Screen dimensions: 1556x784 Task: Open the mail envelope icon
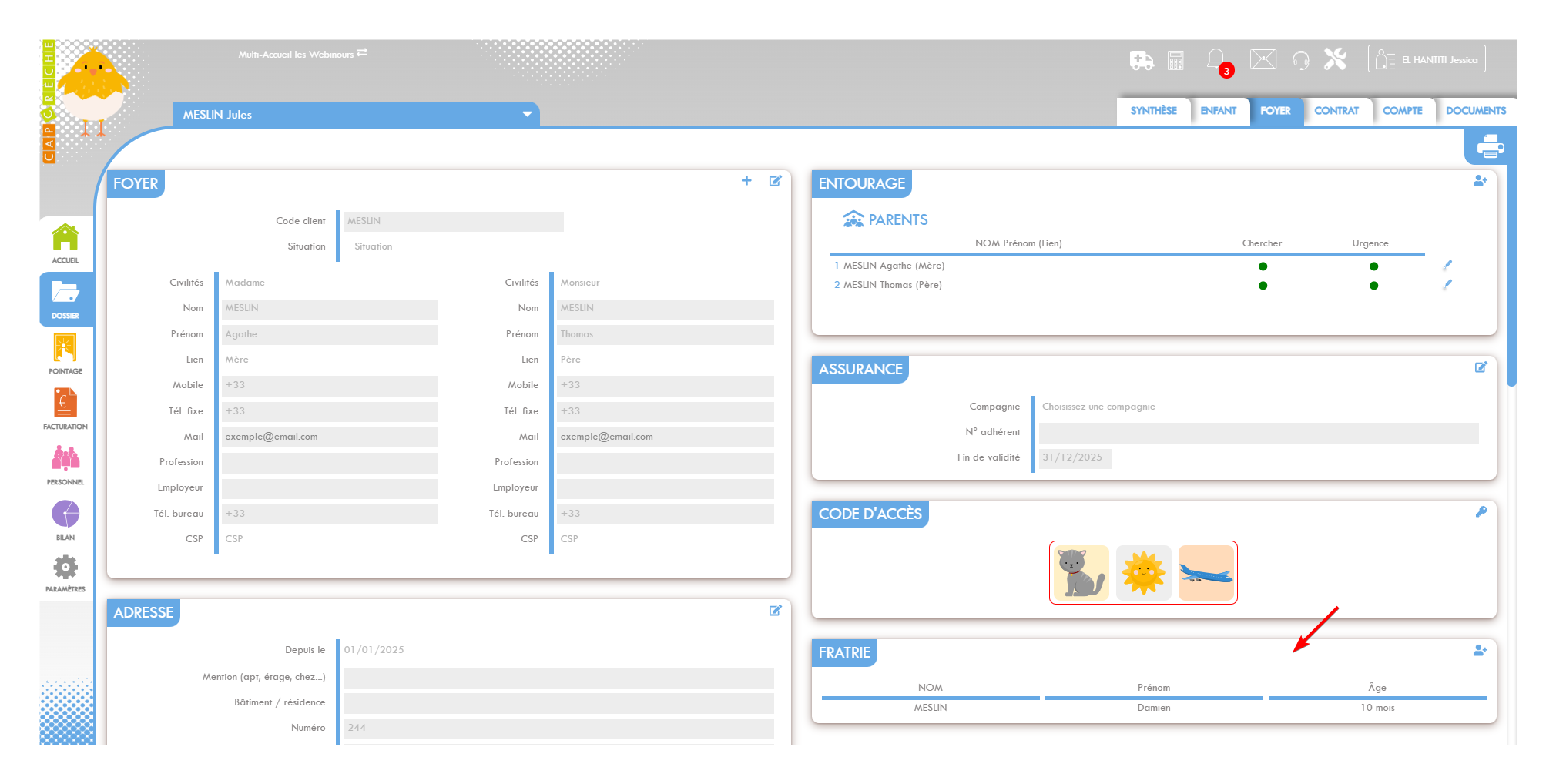click(x=1263, y=59)
